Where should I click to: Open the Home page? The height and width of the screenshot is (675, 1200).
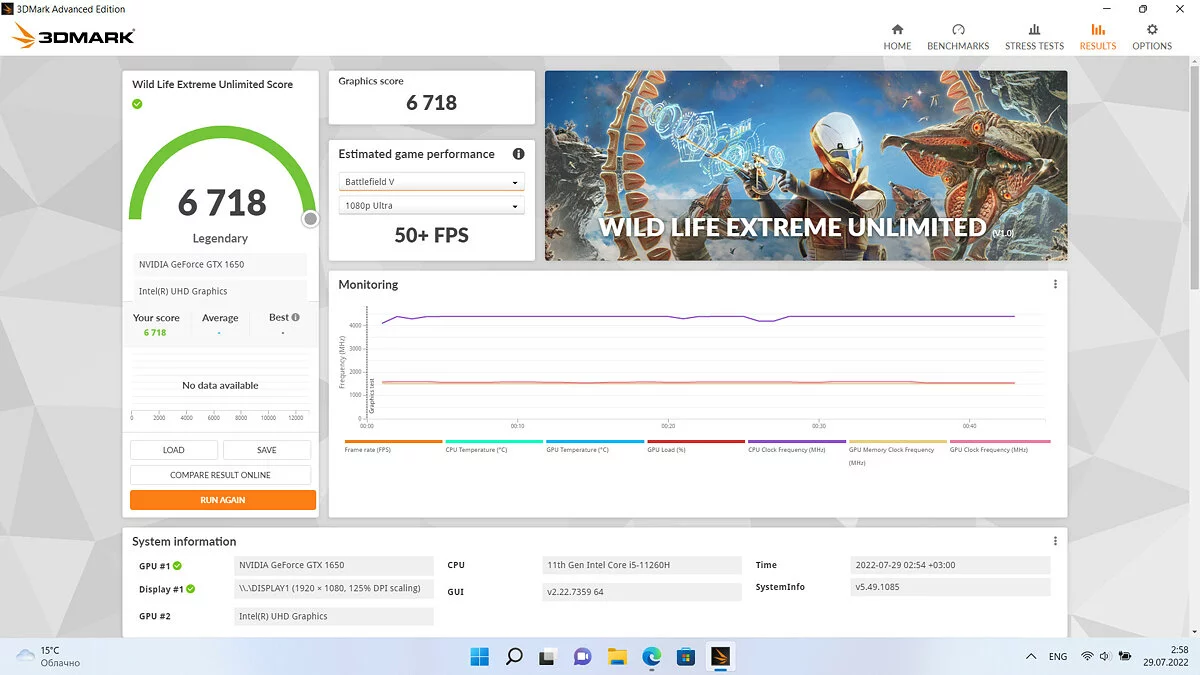pos(897,37)
